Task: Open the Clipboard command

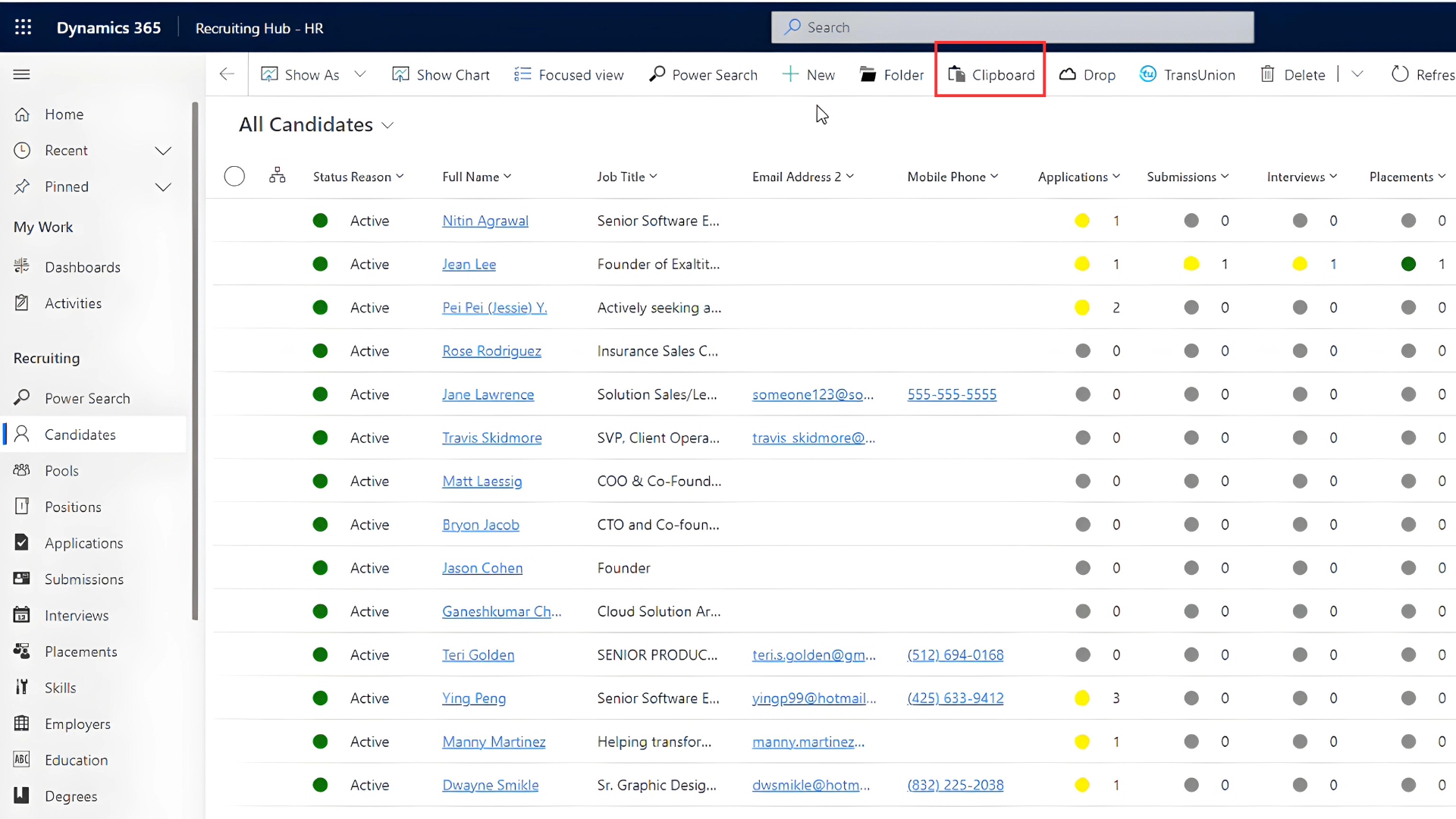Action: tap(991, 74)
